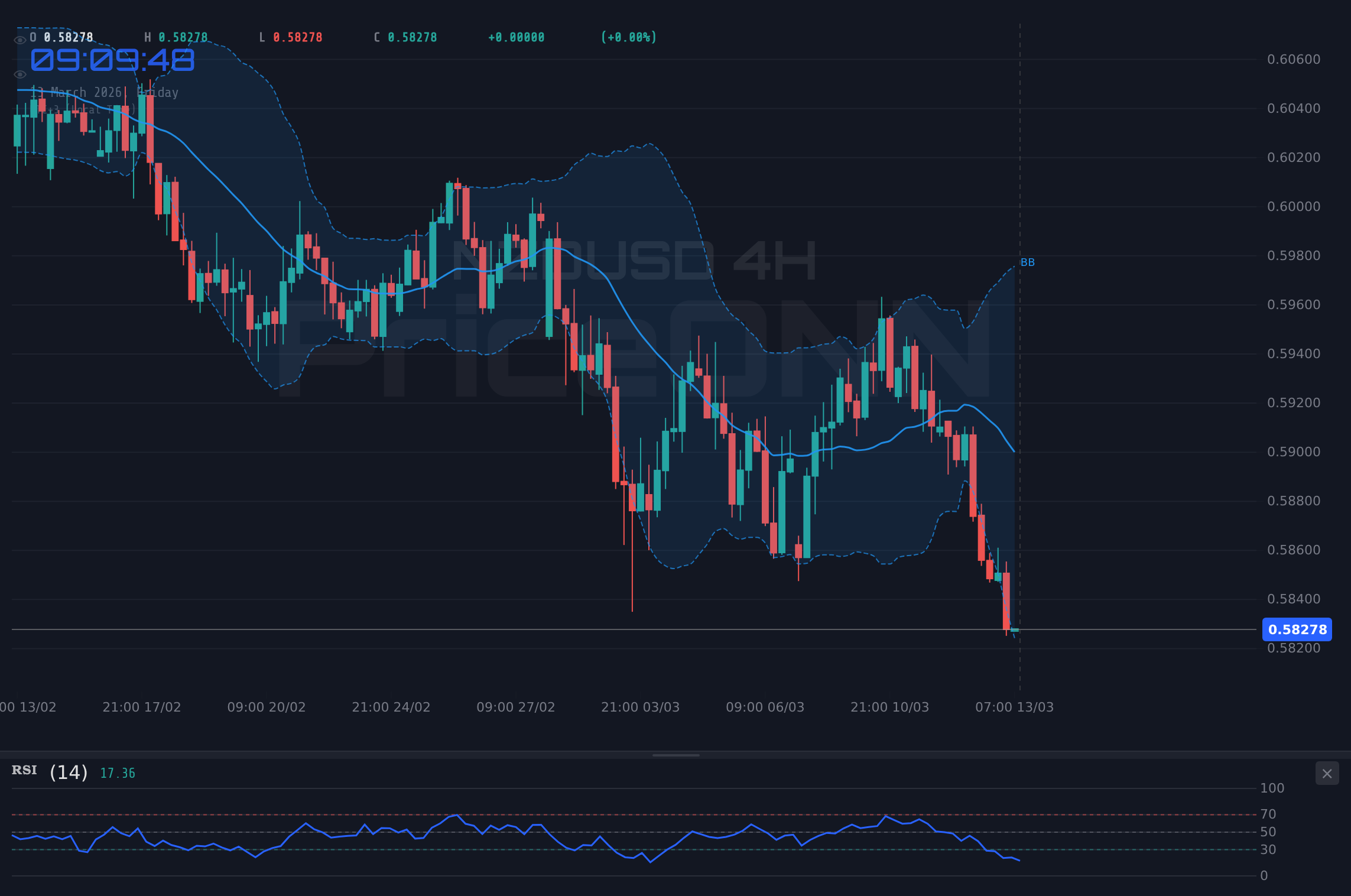Click the 0.59200 price axis label
This screenshot has width=1351, height=896.
click(x=1294, y=402)
